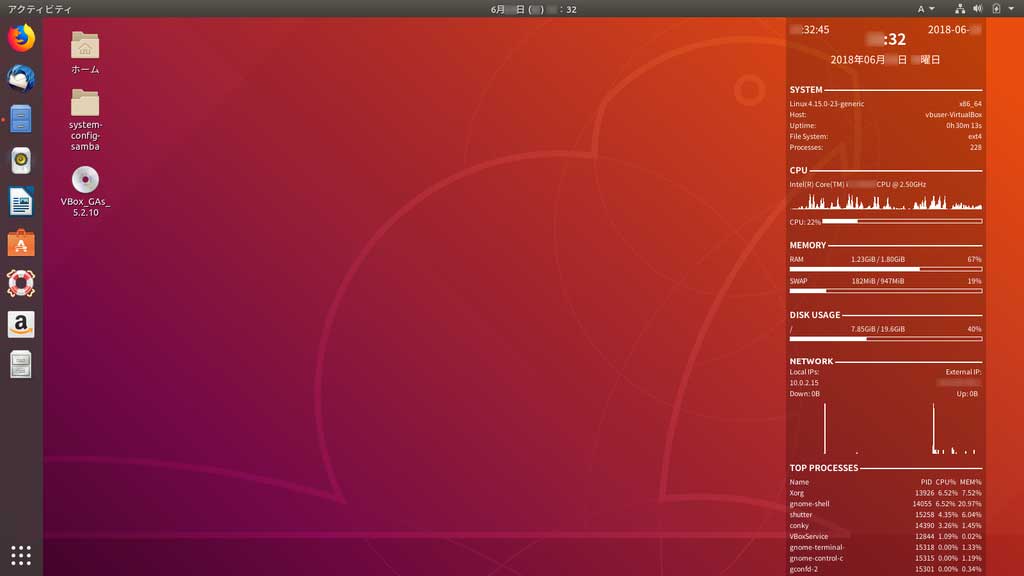Open LibreOffice Writer from the dock
This screenshot has width=1024, height=576.
tap(21, 201)
